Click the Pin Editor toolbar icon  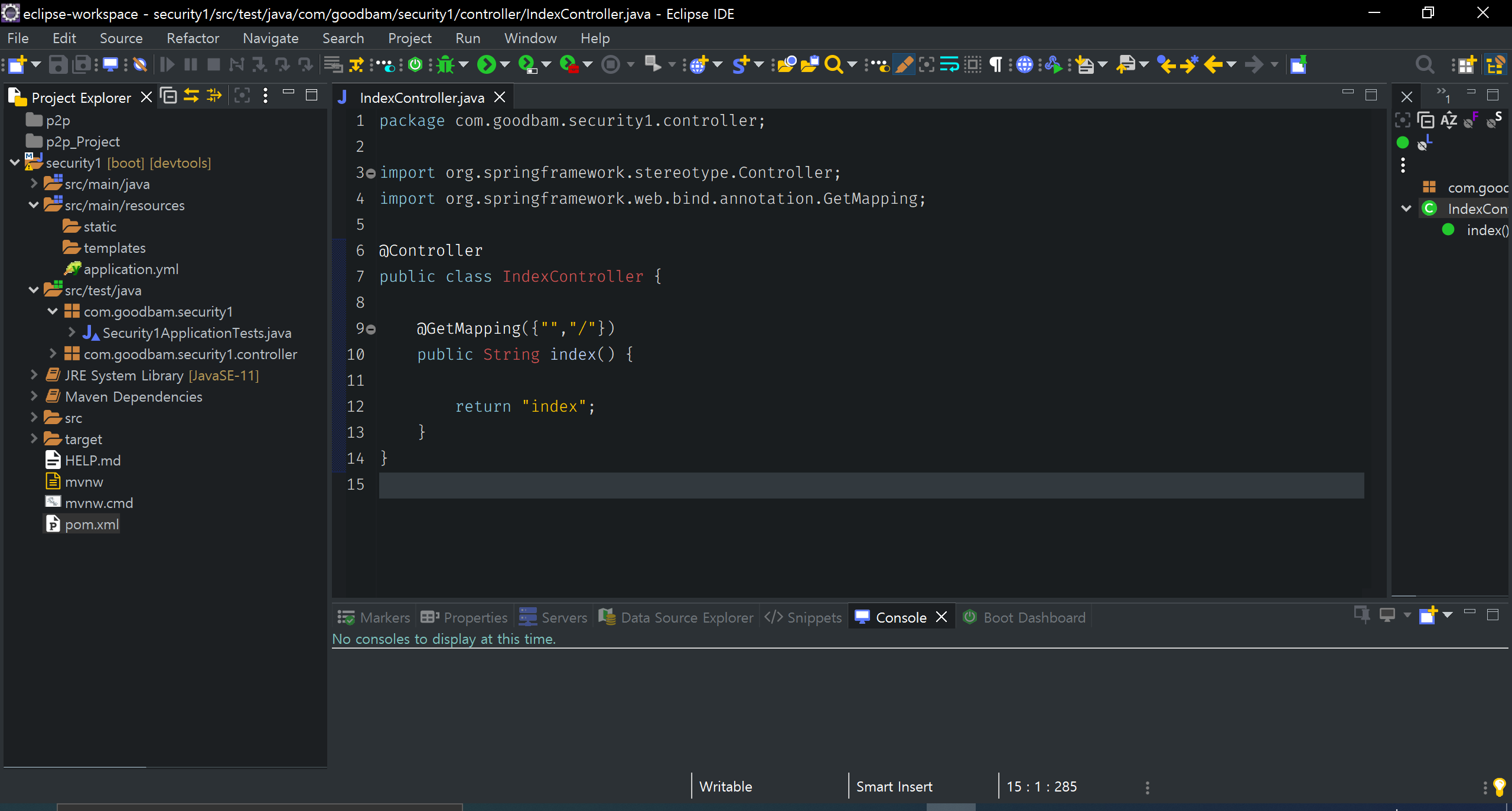(1298, 64)
